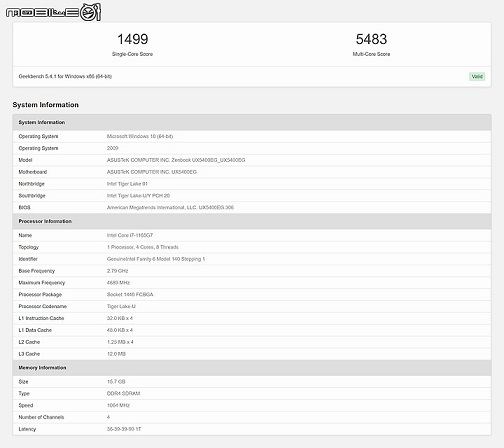Select the Processor Information section header
504x448 pixels.
(252, 221)
